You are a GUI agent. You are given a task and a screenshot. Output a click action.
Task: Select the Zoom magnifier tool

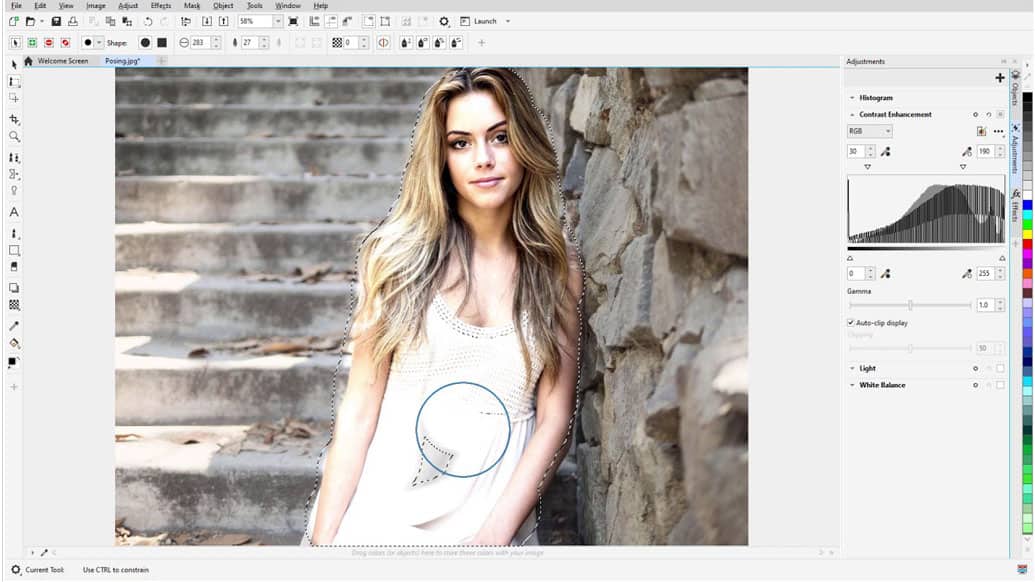click(14, 136)
